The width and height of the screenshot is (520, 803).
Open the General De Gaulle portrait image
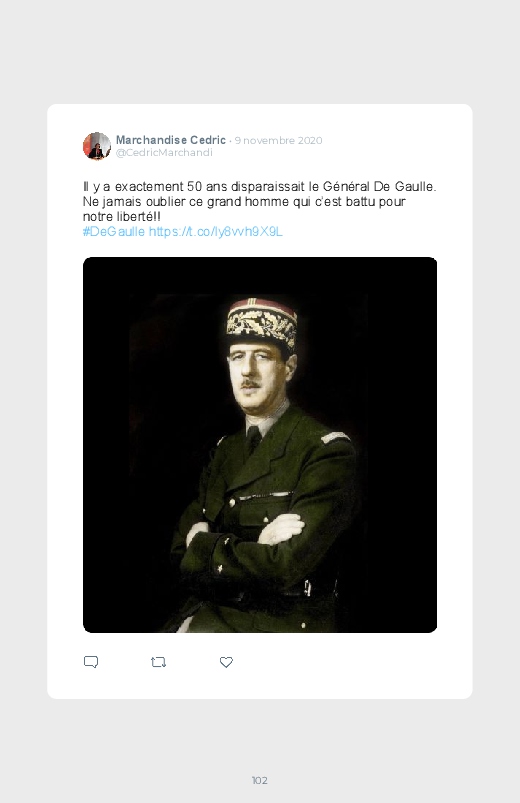260,445
